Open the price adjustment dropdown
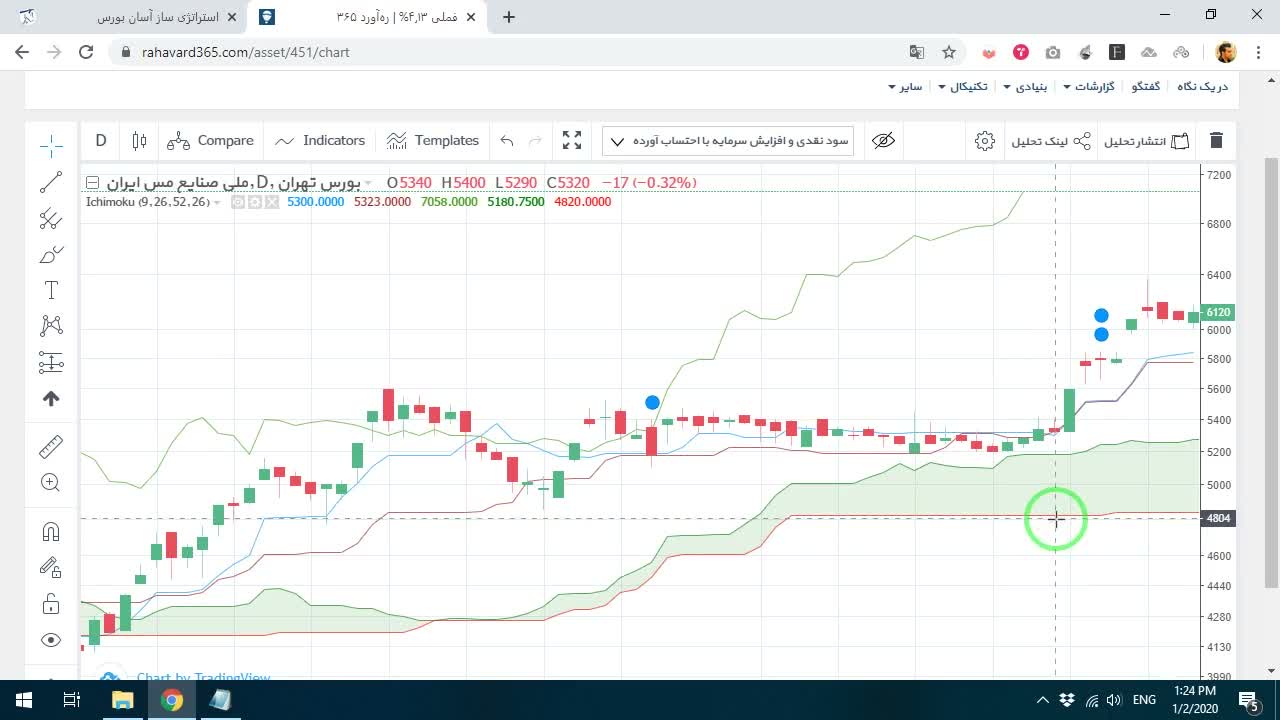Image resolution: width=1280 pixels, height=720 pixels. [728, 141]
